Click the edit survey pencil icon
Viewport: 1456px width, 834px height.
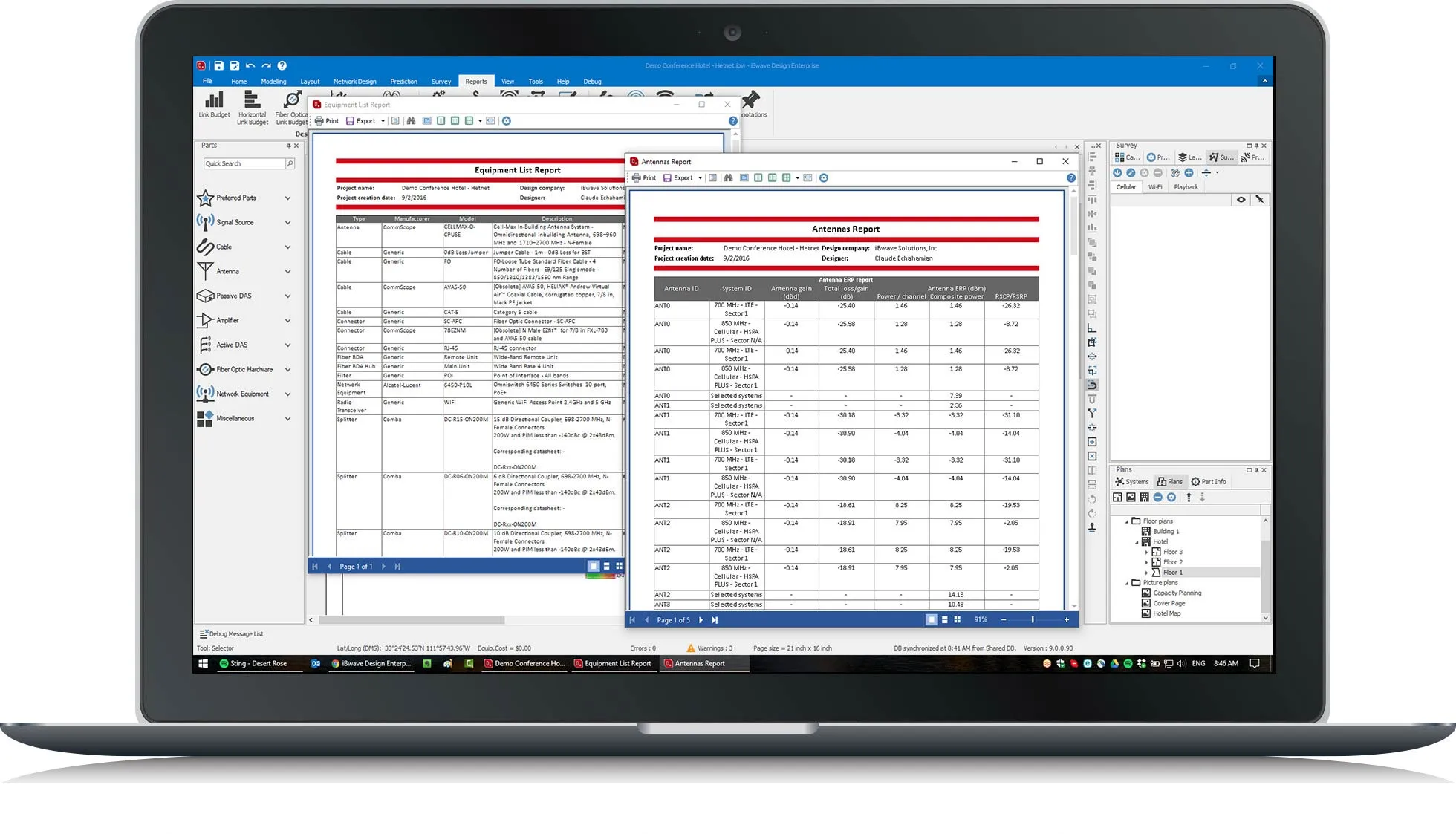[1131, 173]
